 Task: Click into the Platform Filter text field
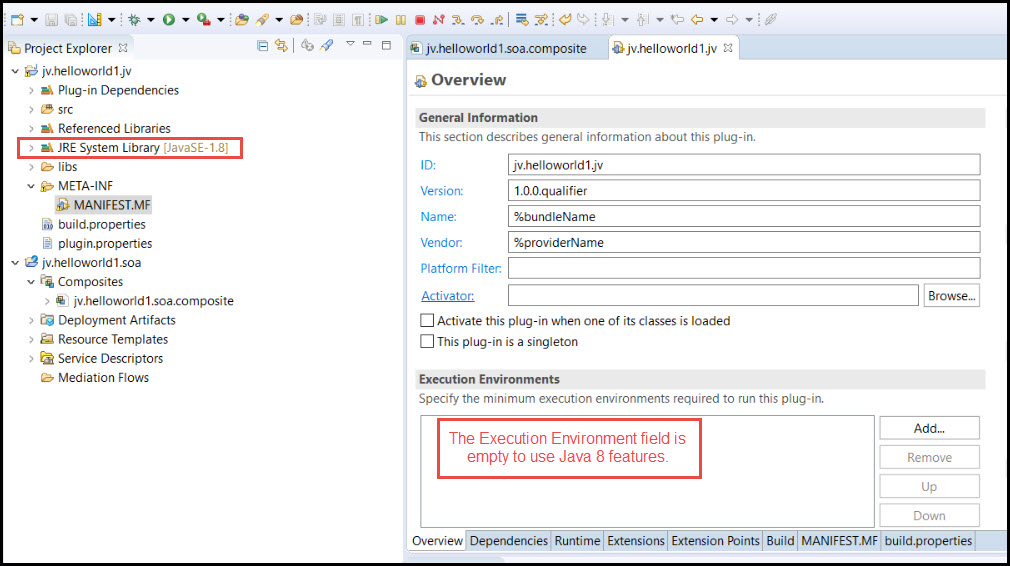[x=743, y=268]
